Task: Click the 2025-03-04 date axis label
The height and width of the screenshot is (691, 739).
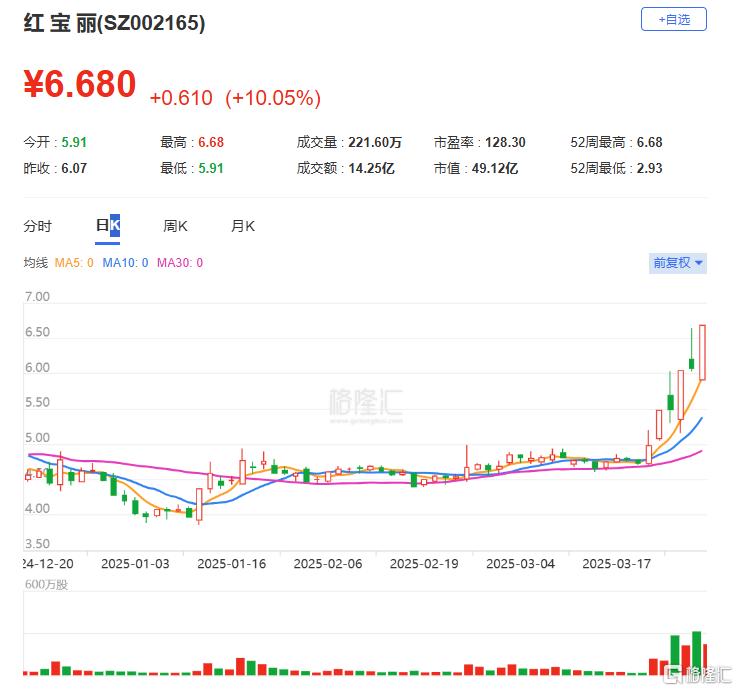Action: 520,564
